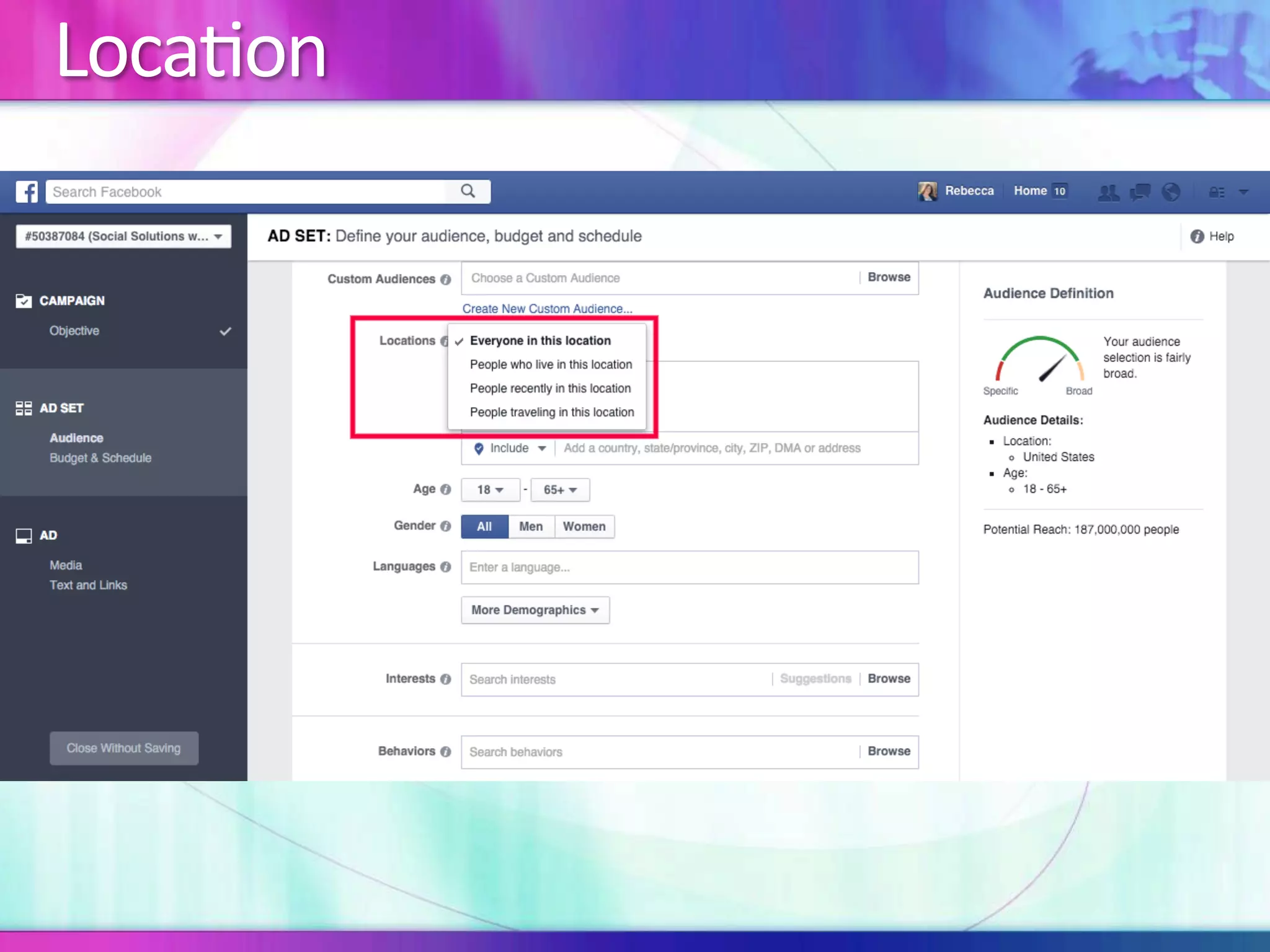Select the Women gender option
This screenshot has height=952, width=1270.
tap(584, 526)
